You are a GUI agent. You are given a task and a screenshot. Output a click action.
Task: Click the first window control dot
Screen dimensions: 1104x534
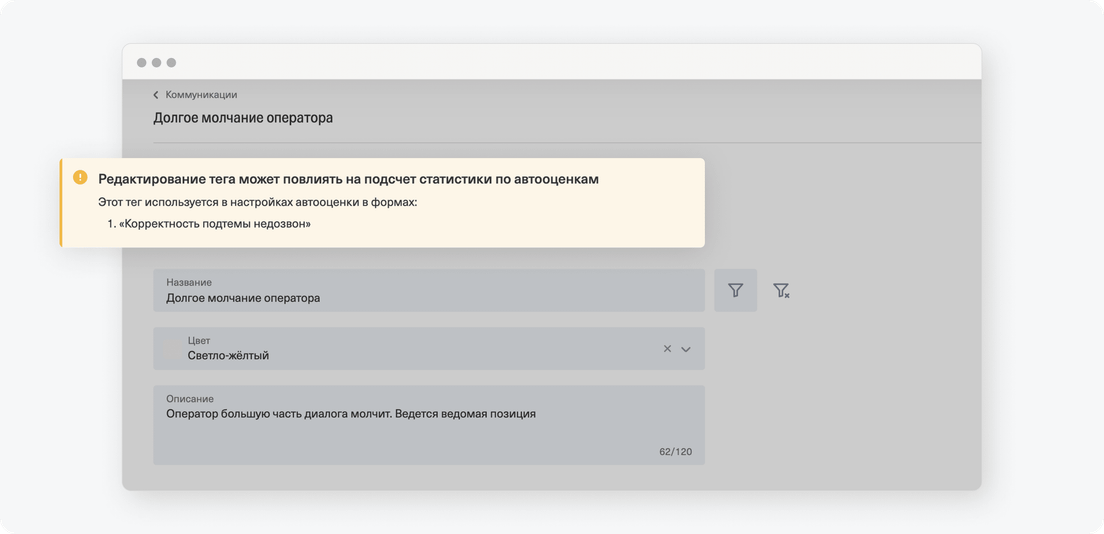(142, 63)
